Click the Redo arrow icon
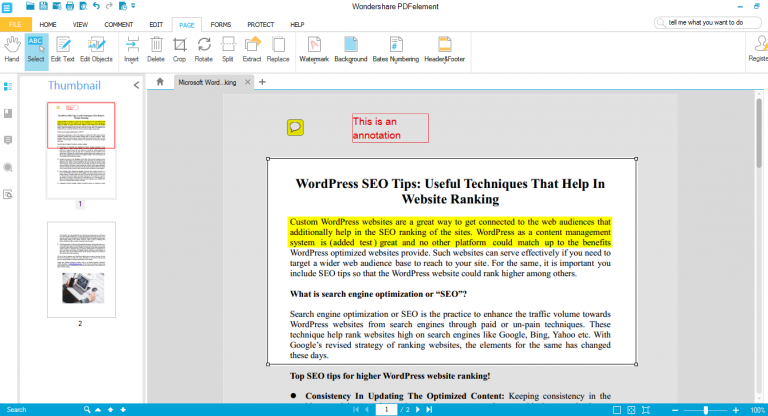 (x=109, y=6)
